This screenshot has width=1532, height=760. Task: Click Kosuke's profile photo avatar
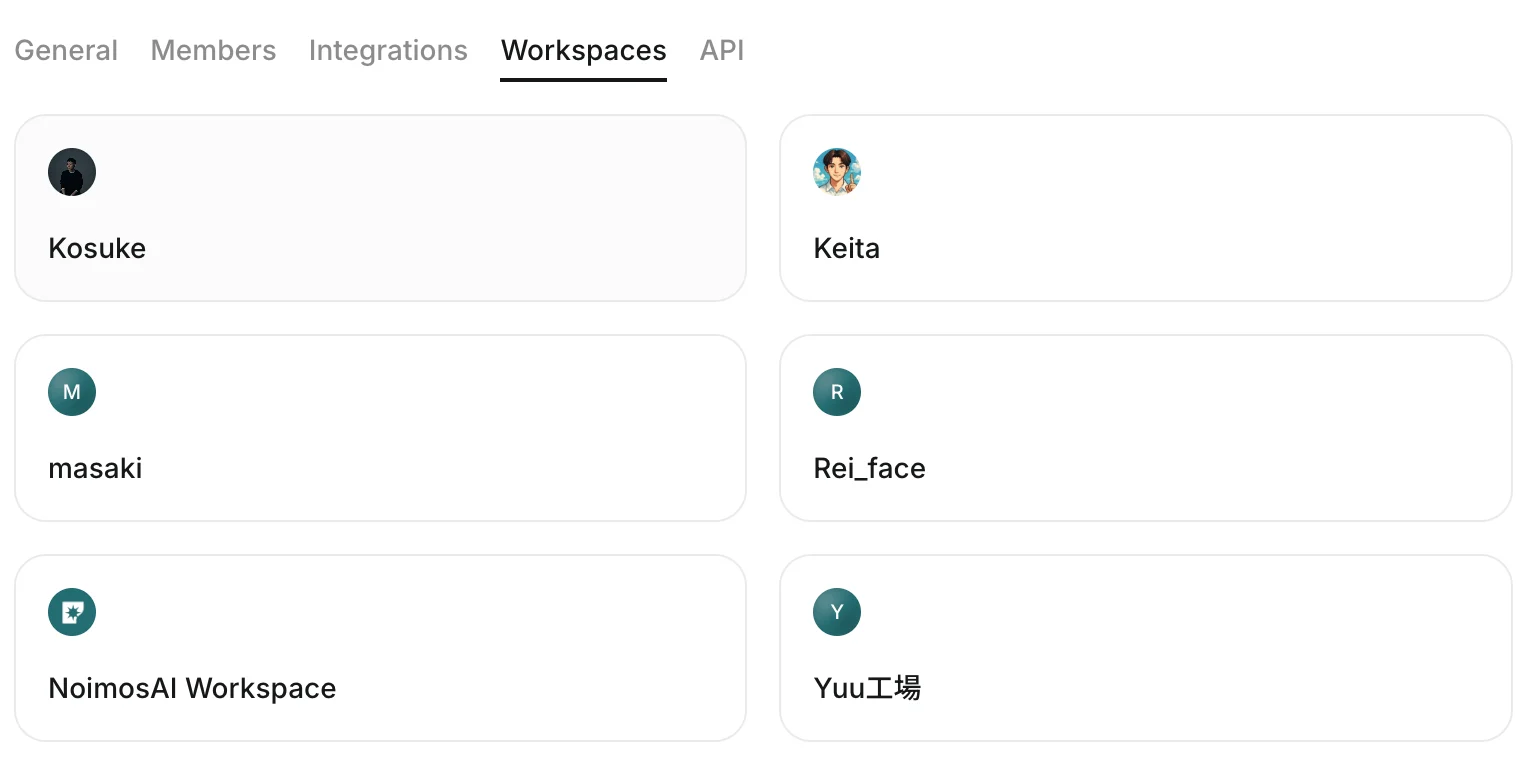tap(72, 172)
